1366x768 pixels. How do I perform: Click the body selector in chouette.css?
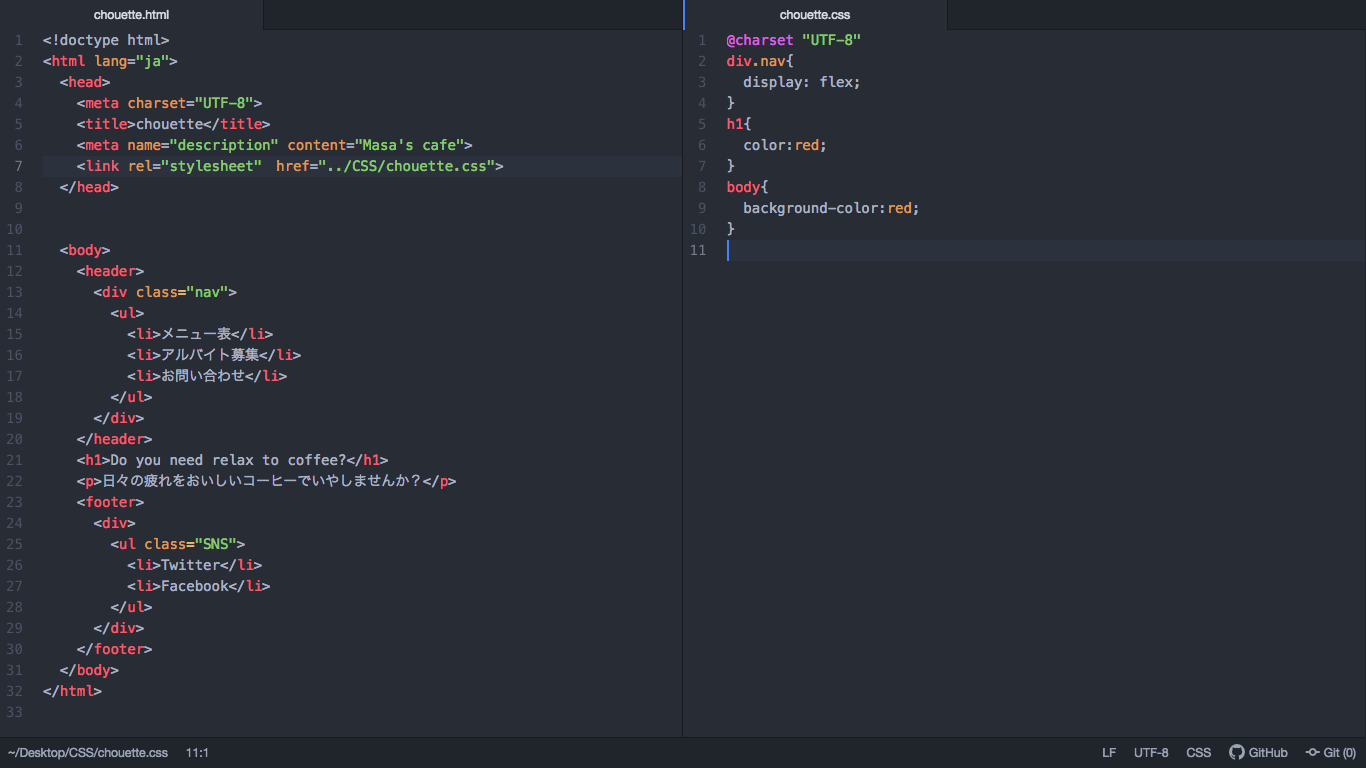[740, 186]
